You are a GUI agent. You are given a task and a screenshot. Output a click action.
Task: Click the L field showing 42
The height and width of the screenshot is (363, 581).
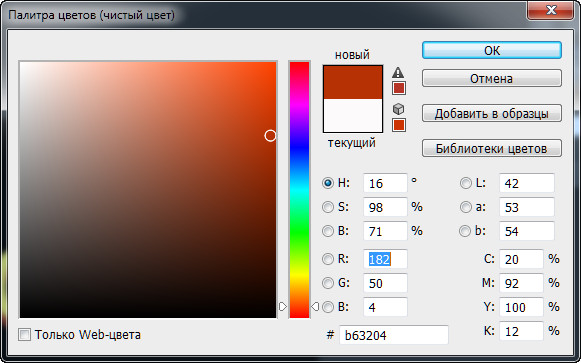527,183
